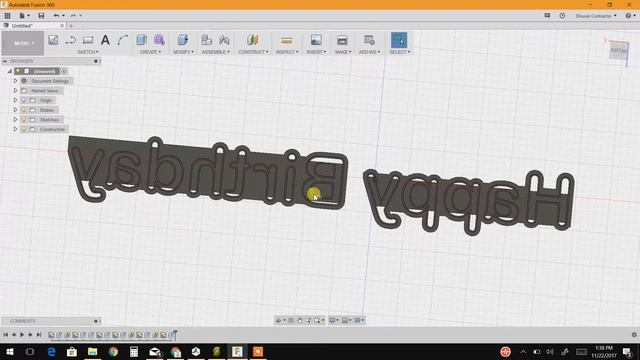Select the Create Sketch tool icon
Screen dimensions: 640x360
click(53, 40)
